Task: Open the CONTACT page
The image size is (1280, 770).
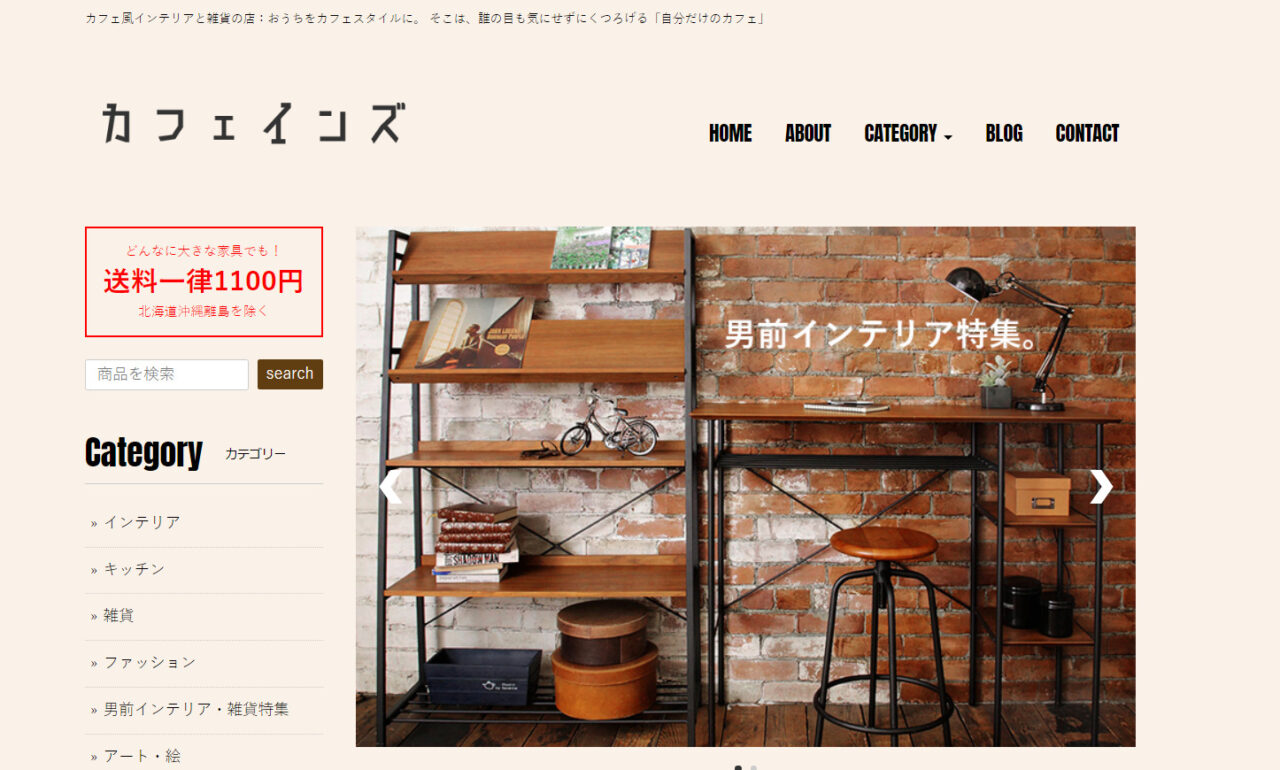Action: 1087,134
